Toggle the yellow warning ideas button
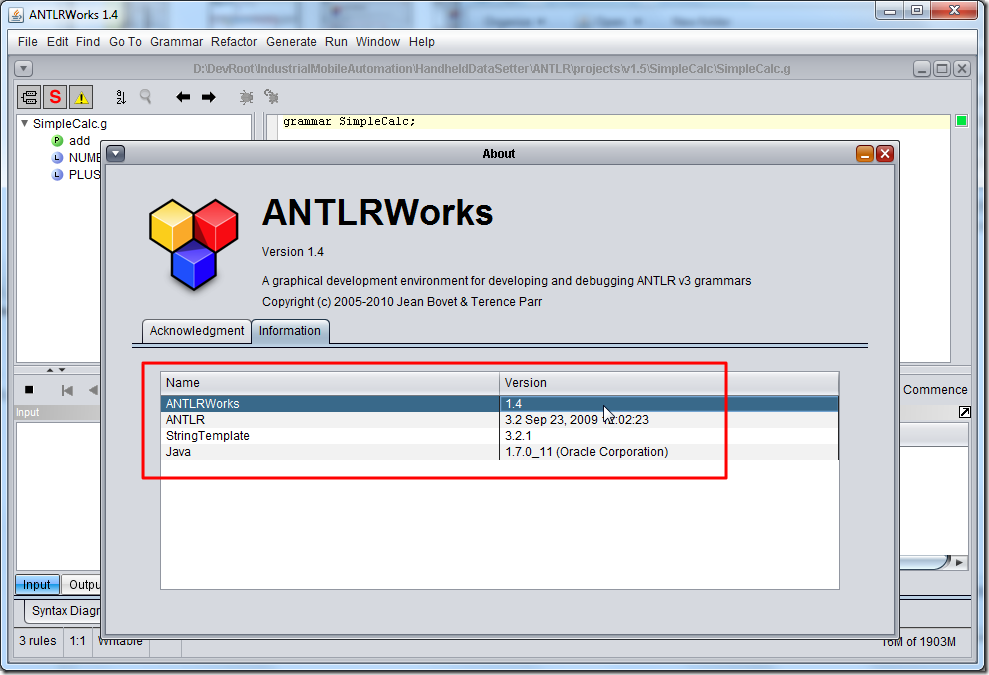 [x=81, y=97]
